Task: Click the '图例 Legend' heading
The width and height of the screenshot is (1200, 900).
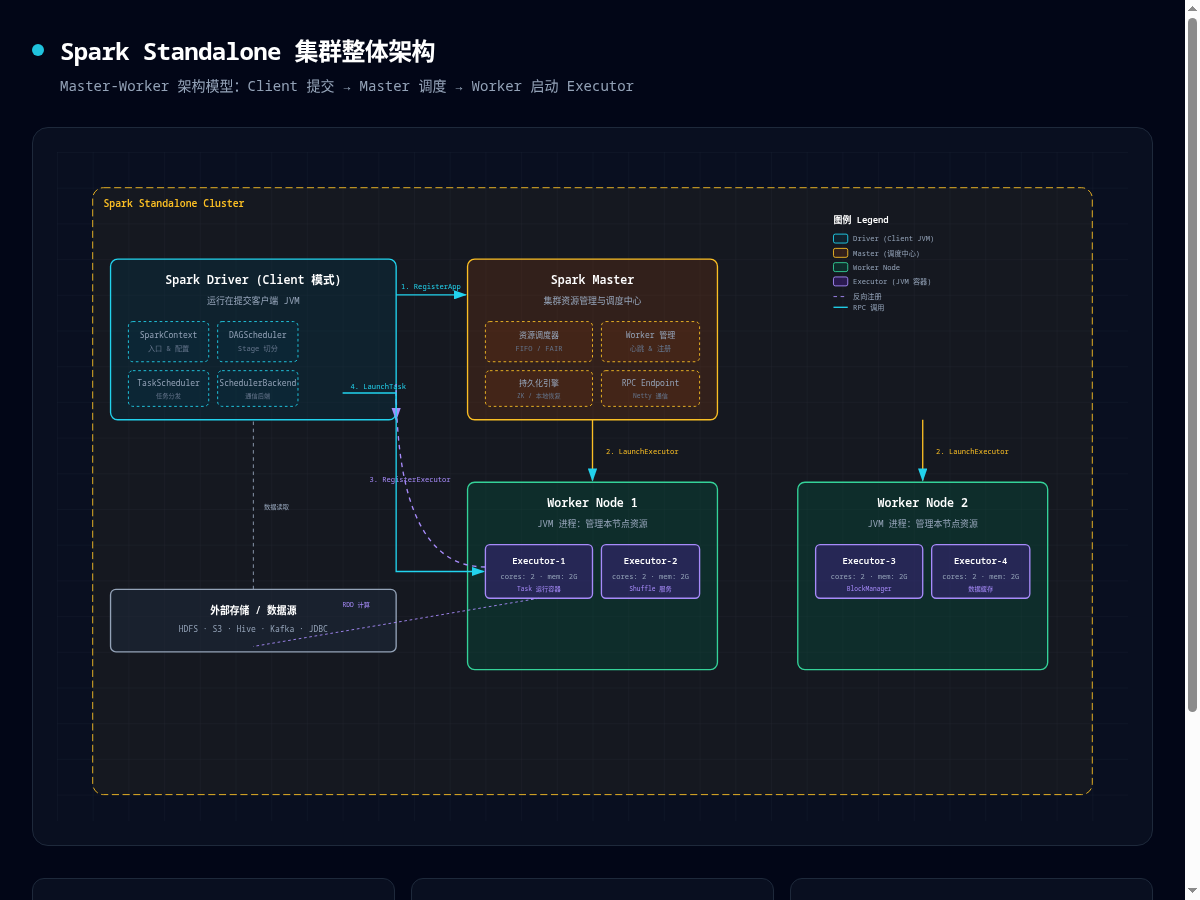Action: click(x=861, y=220)
